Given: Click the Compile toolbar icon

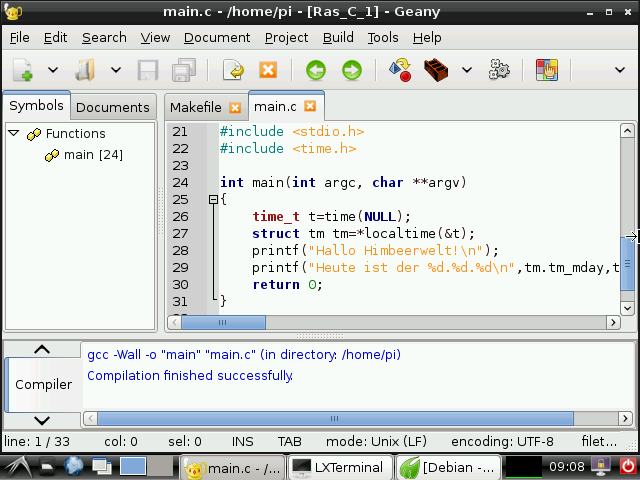Looking at the screenshot, I should 400,70.
